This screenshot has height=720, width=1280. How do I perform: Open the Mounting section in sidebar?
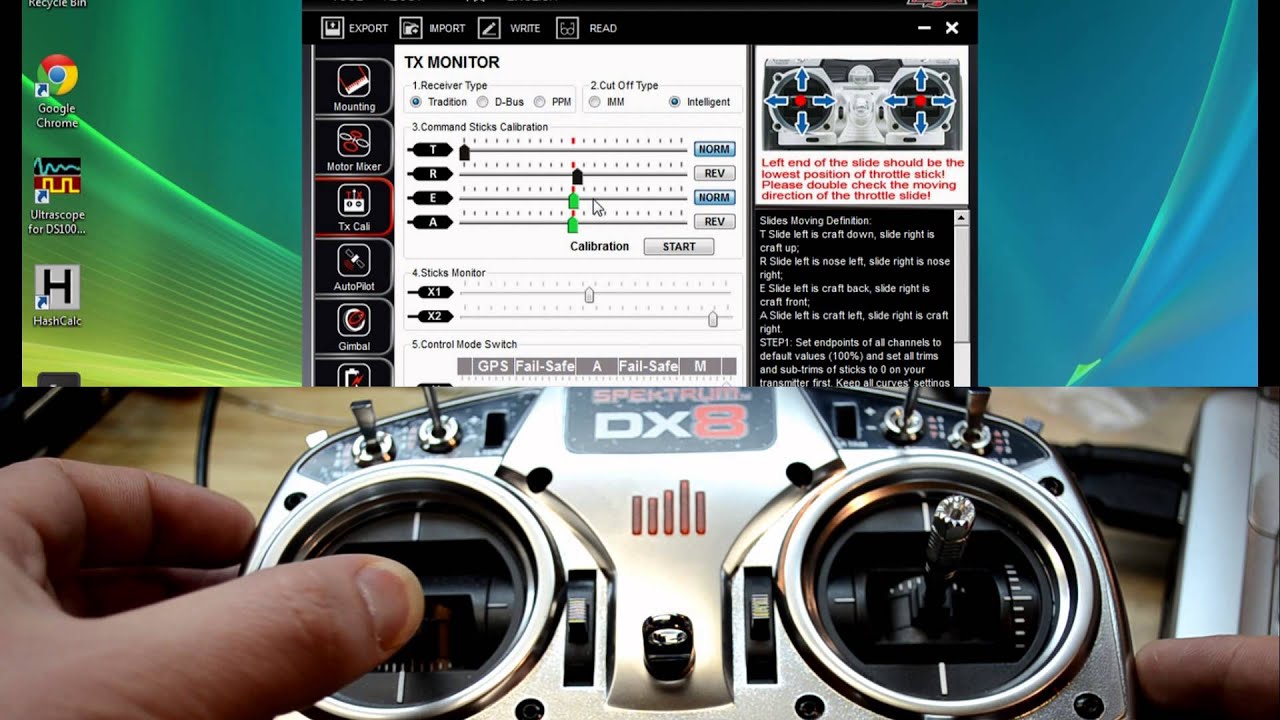(x=354, y=87)
